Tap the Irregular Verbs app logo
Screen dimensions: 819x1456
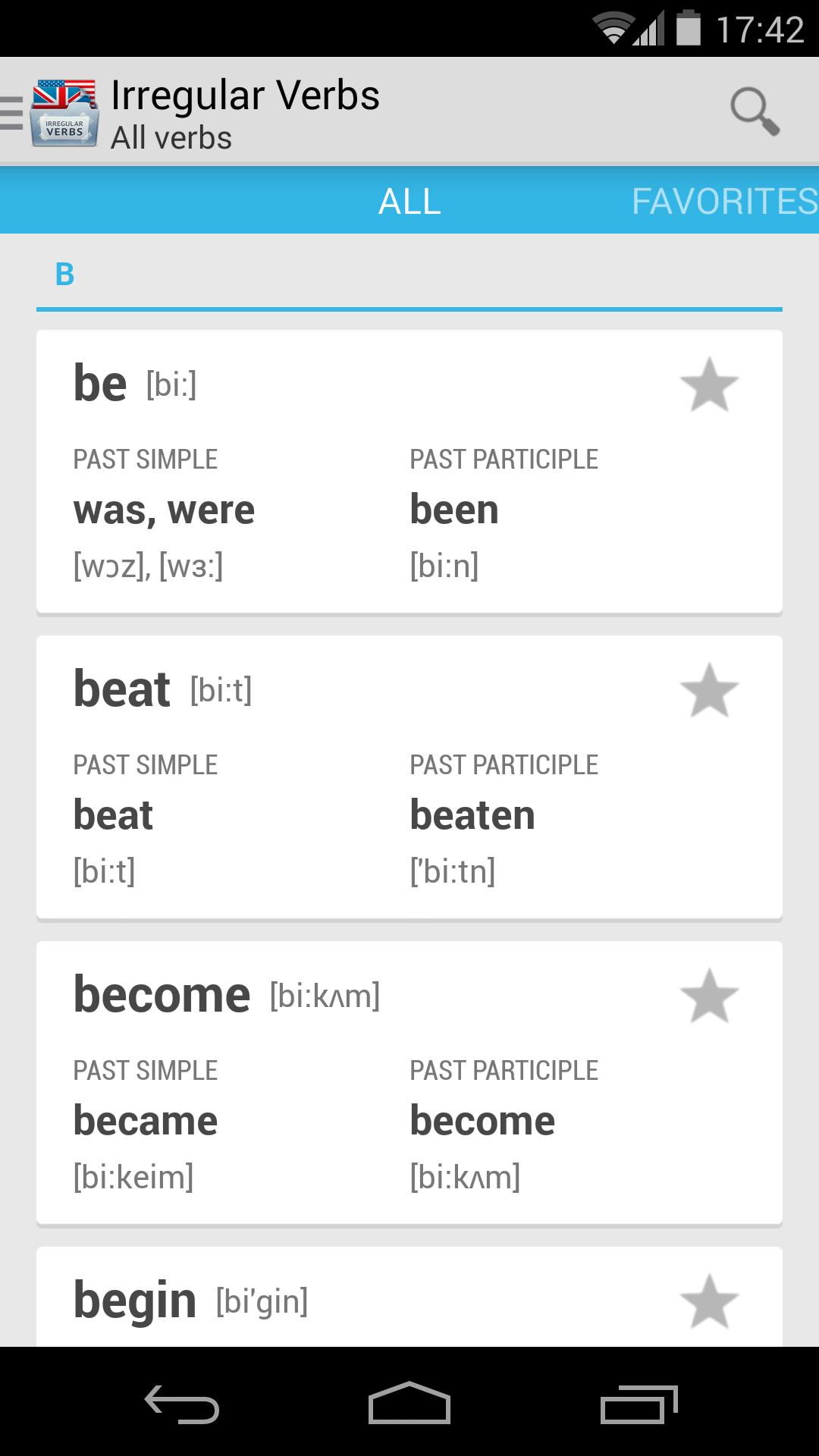pyautogui.click(x=64, y=112)
